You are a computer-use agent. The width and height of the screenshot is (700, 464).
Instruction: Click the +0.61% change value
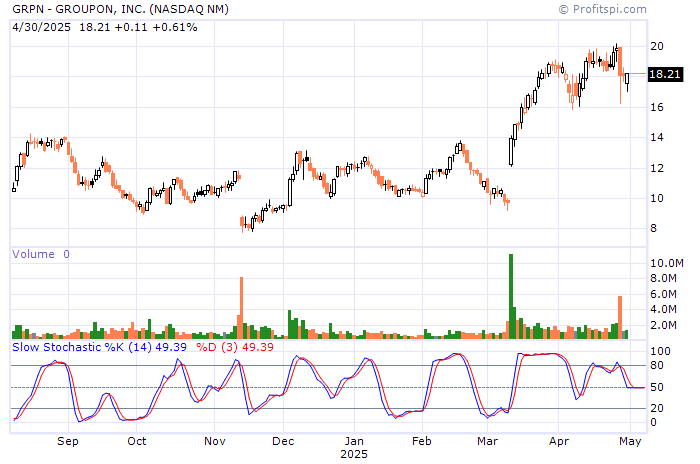(175, 27)
